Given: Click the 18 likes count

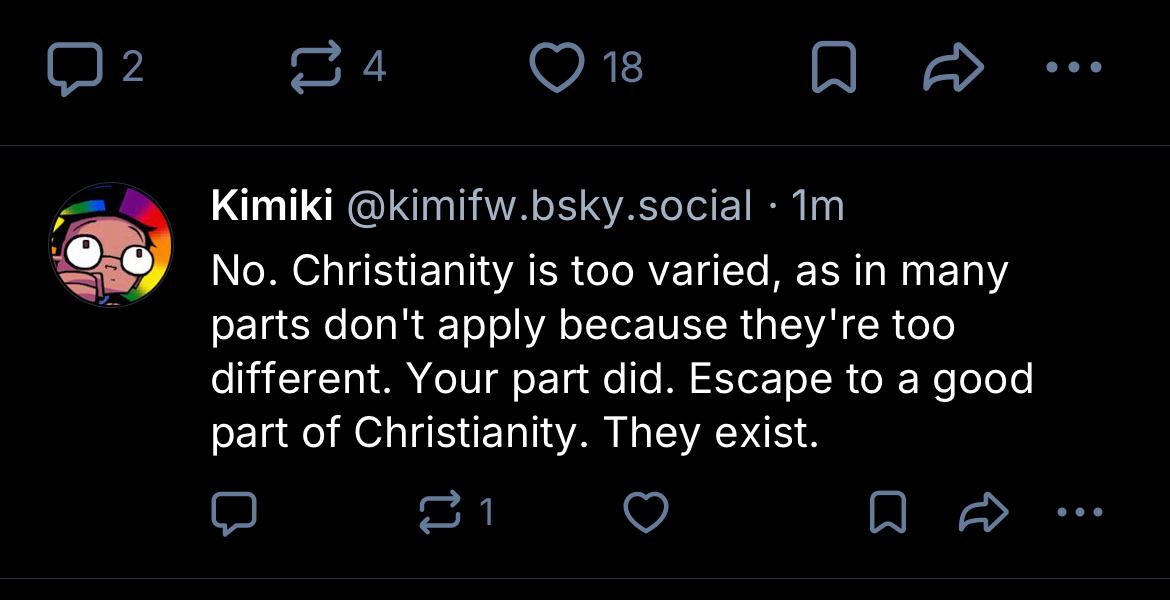Looking at the screenshot, I should click(622, 70).
